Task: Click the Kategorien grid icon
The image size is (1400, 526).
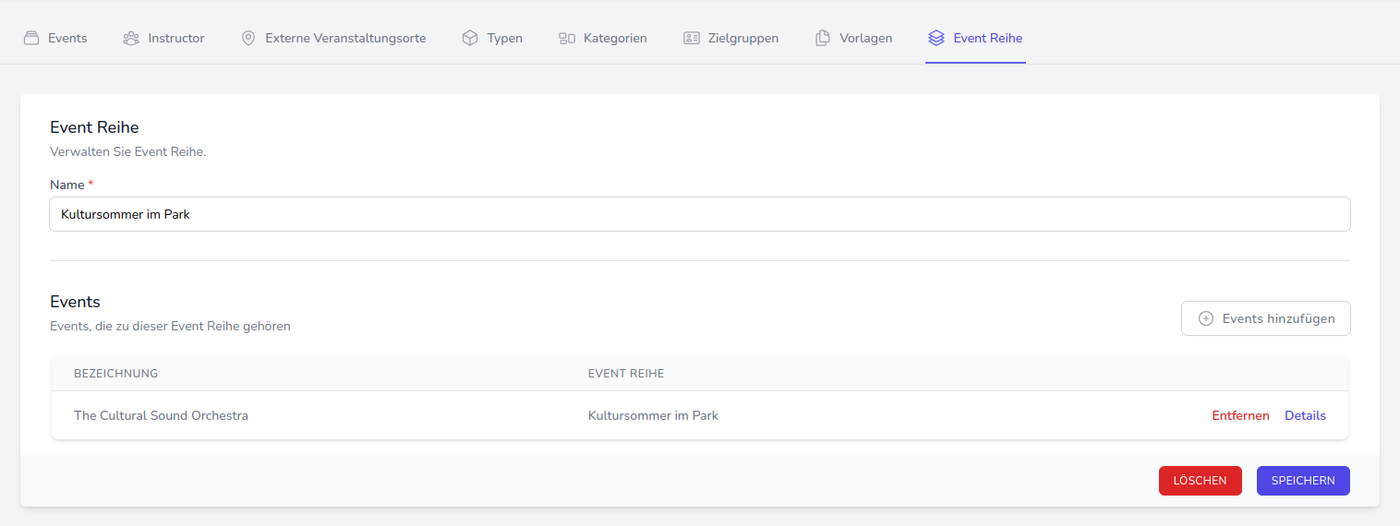Action: coord(567,38)
